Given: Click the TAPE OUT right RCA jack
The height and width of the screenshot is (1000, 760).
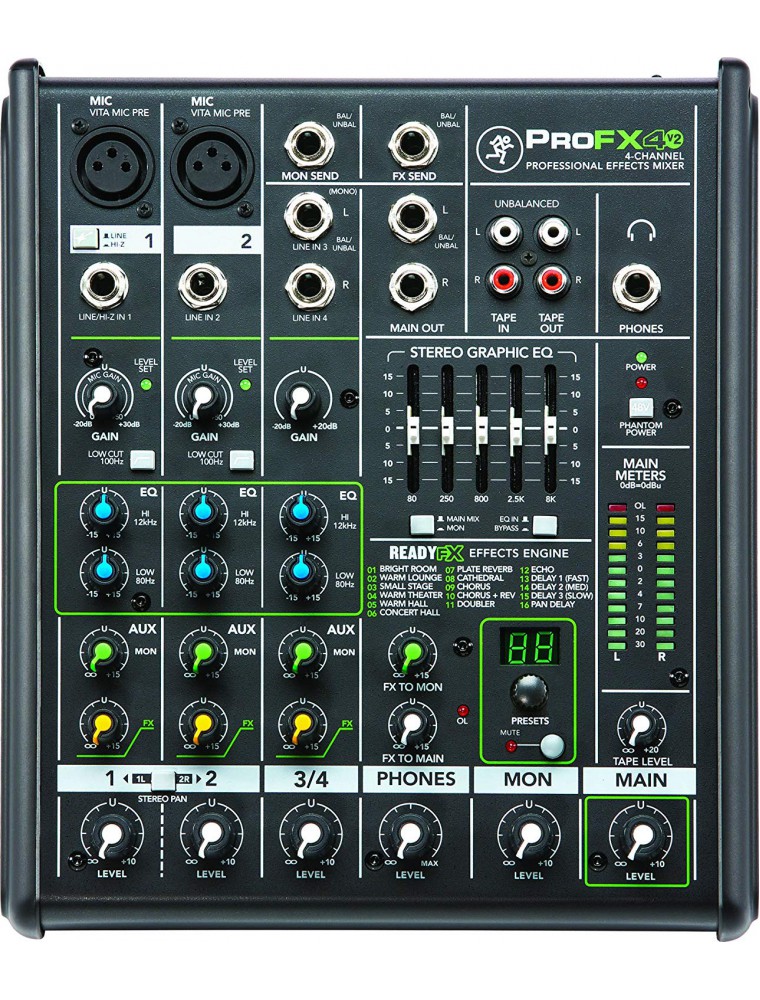Looking at the screenshot, I should (x=551, y=280).
